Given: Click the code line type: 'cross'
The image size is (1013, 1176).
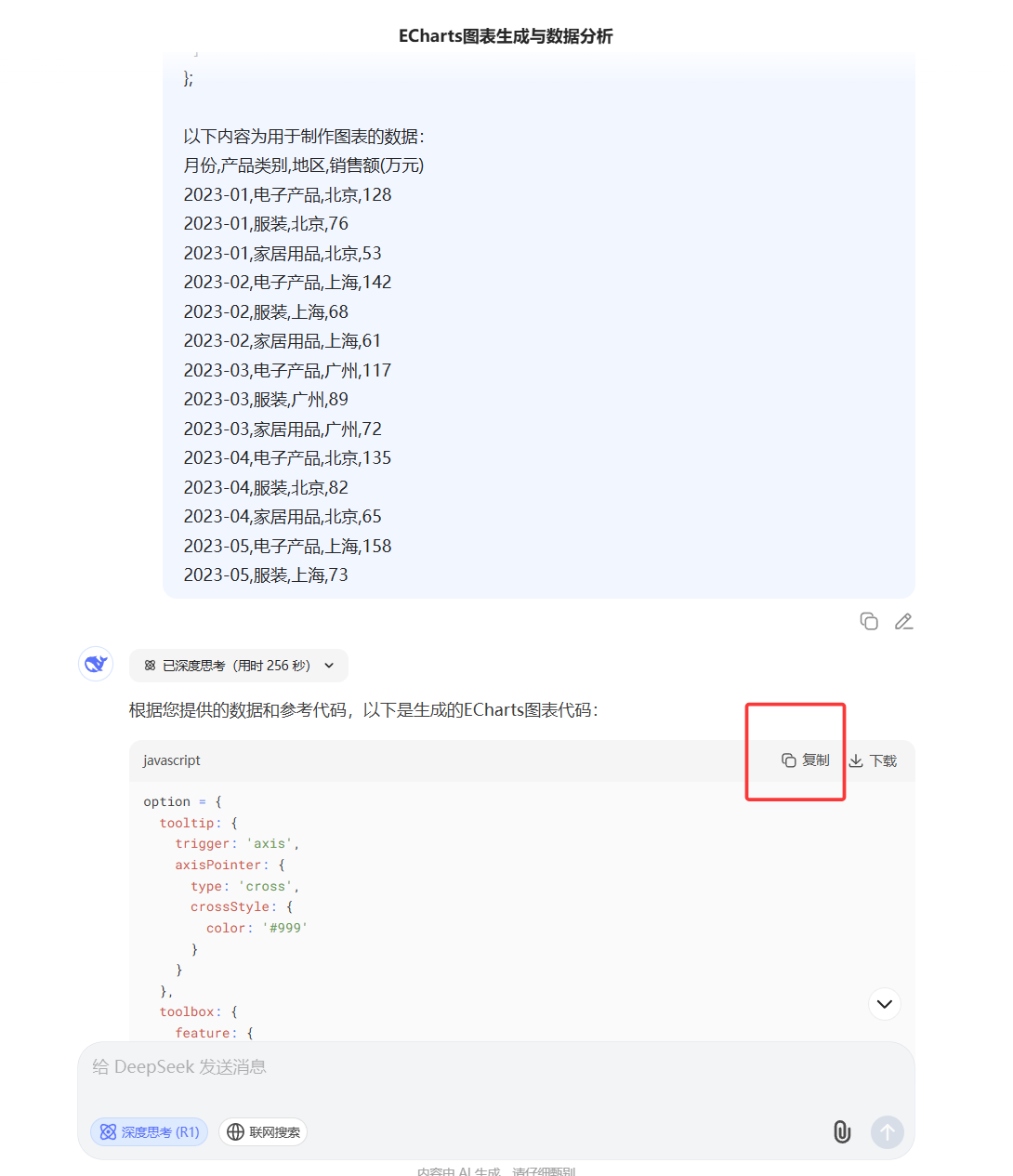Looking at the screenshot, I should pyautogui.click(x=245, y=886).
